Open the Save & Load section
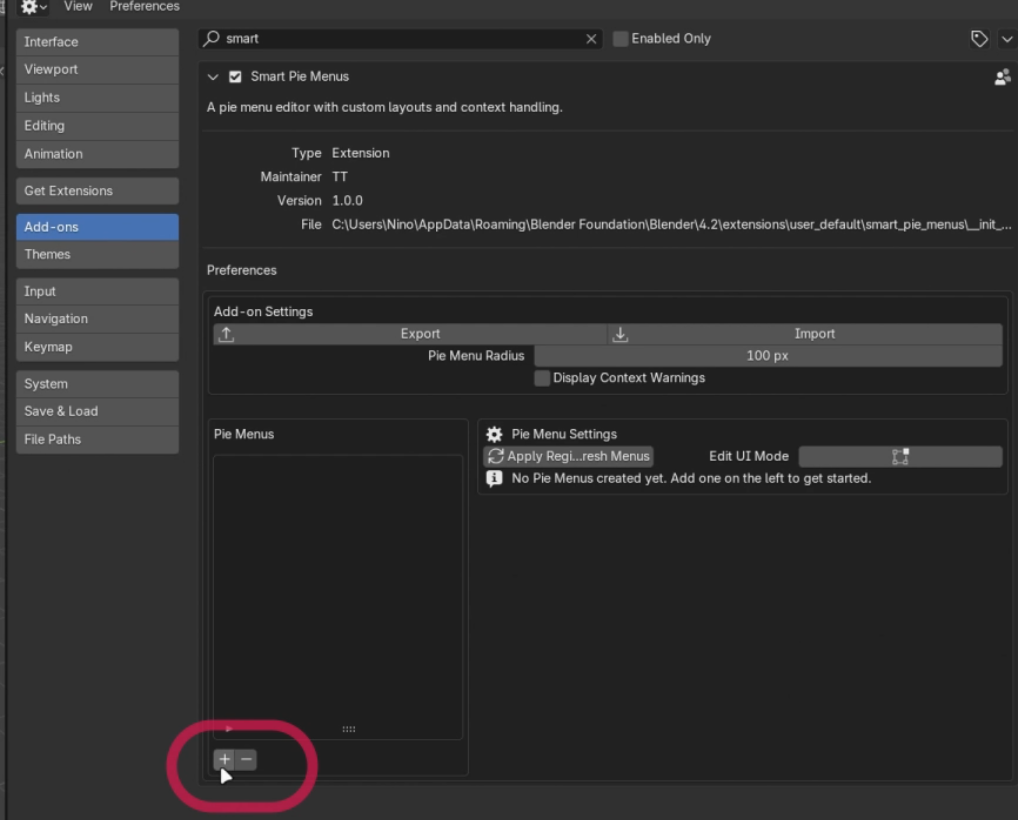This screenshot has height=820, width=1018. pyautogui.click(x=97, y=412)
